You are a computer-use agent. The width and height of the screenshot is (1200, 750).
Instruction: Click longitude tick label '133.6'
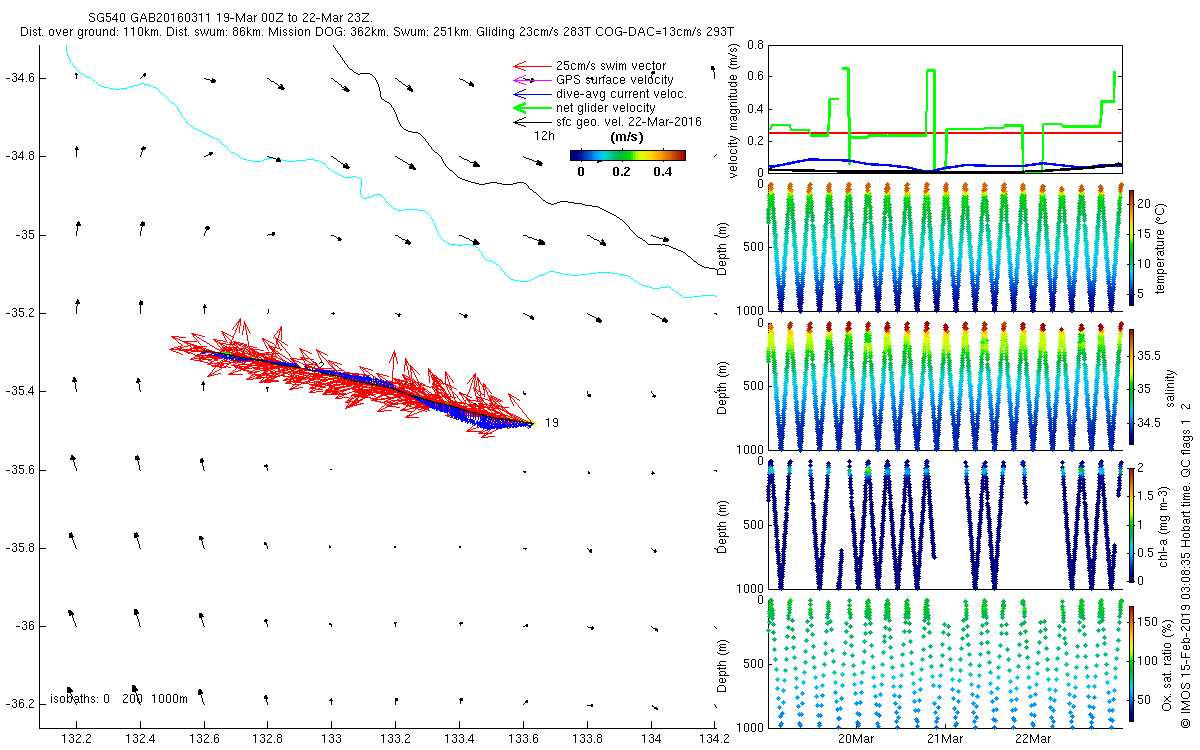click(524, 738)
